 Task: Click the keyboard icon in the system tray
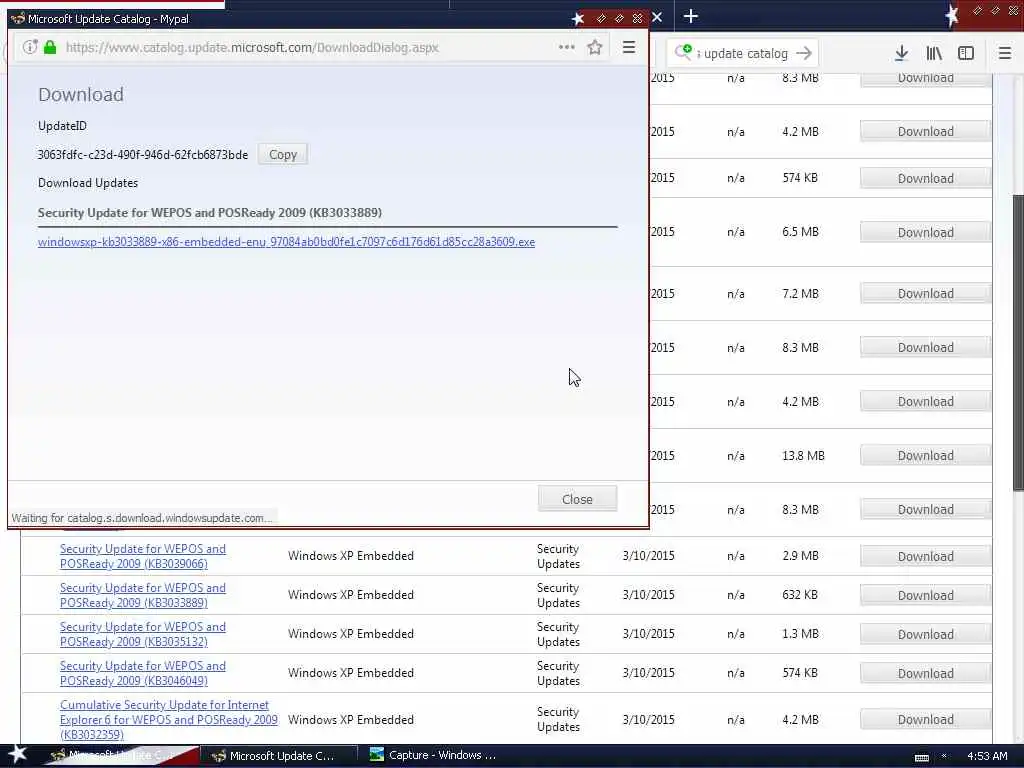pyautogui.click(x=921, y=758)
